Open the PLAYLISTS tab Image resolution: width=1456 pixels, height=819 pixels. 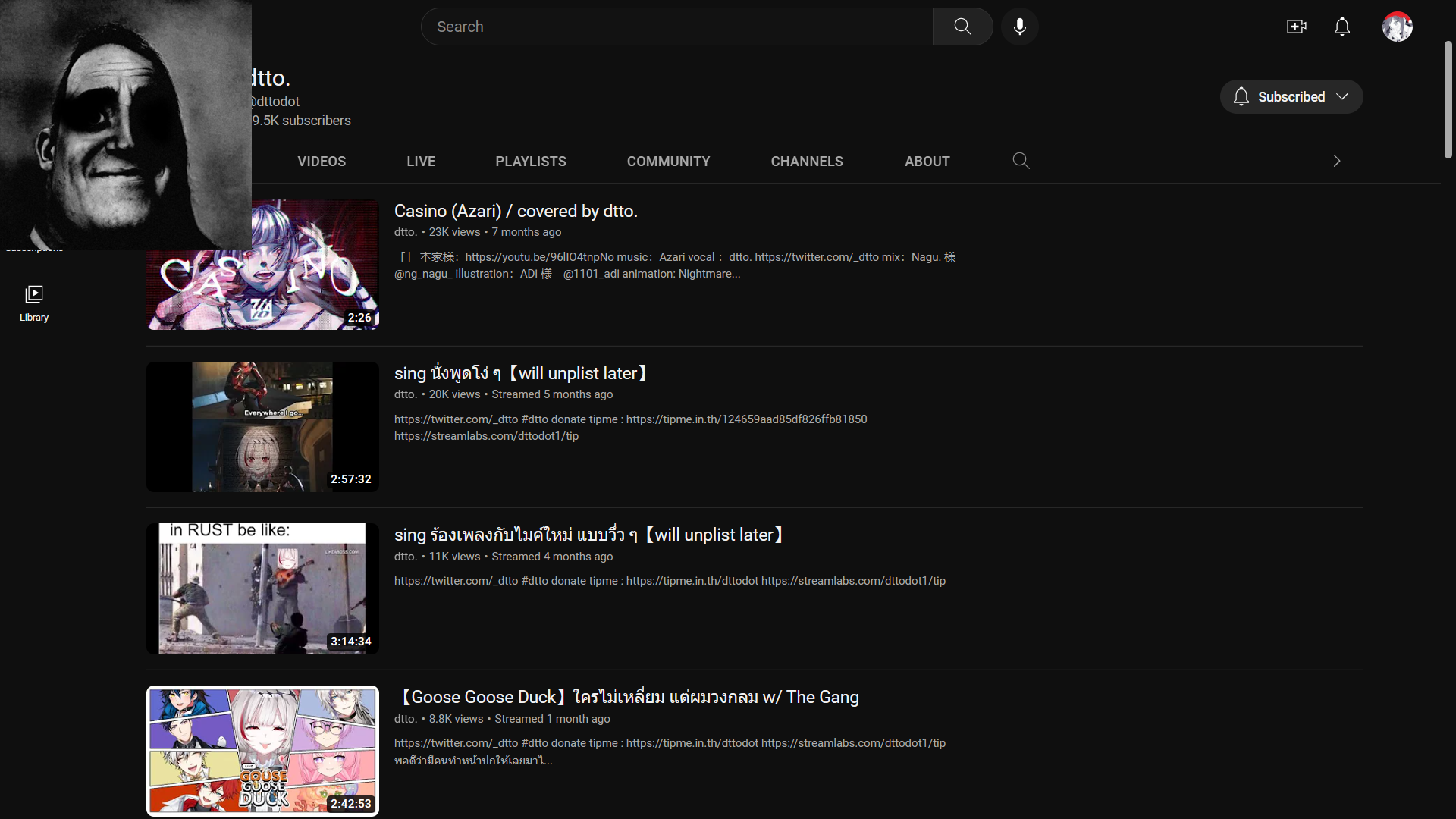pyautogui.click(x=531, y=162)
